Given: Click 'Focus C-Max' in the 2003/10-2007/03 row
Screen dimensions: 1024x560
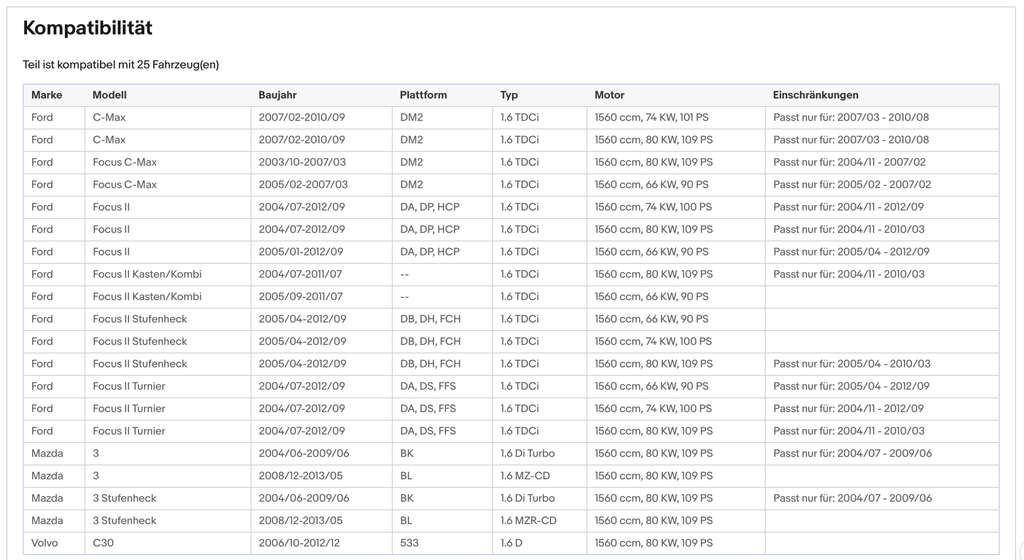Looking at the screenshot, I should [125, 162].
